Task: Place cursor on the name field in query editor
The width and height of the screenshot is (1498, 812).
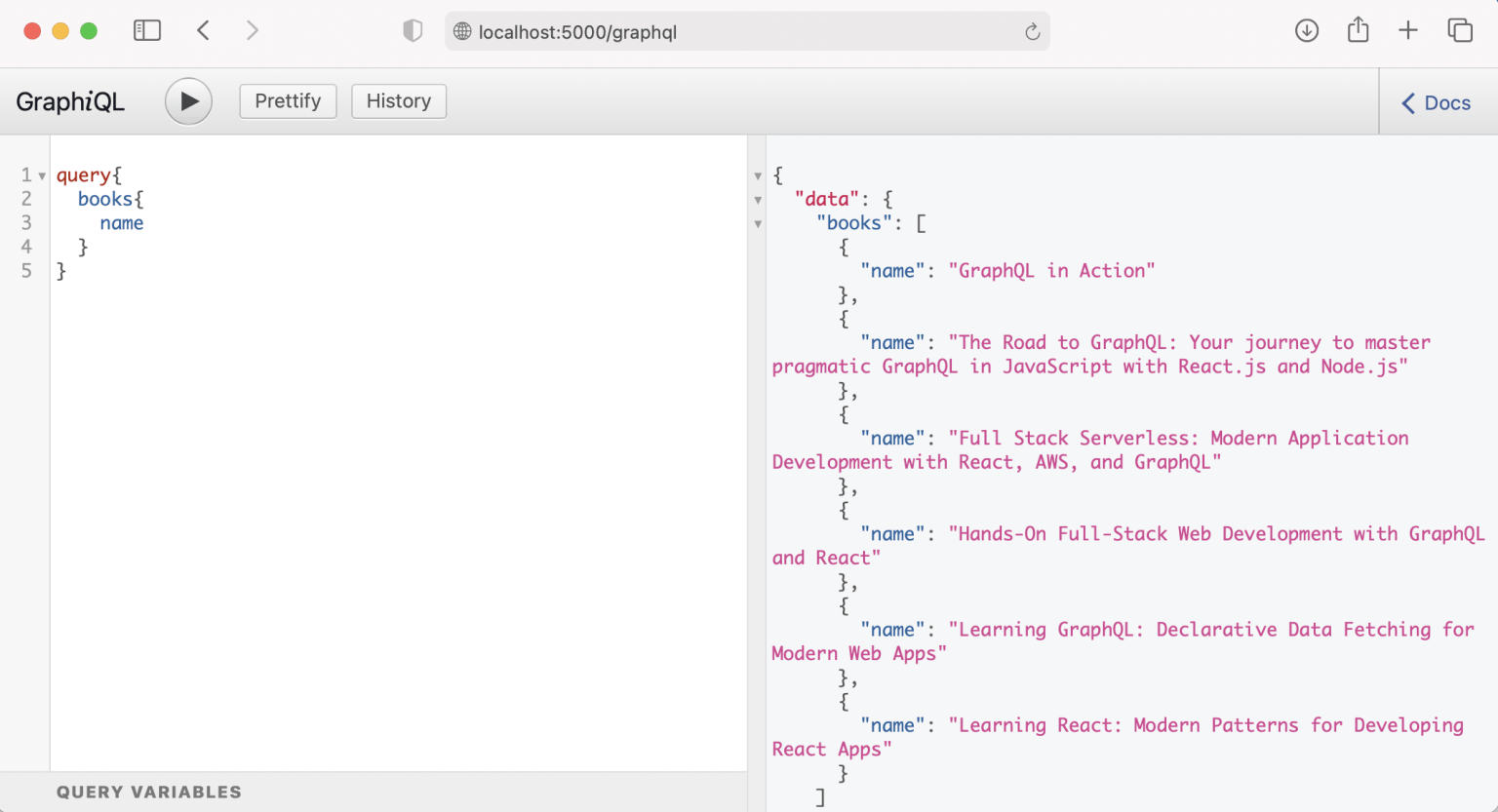Action: pos(122,223)
